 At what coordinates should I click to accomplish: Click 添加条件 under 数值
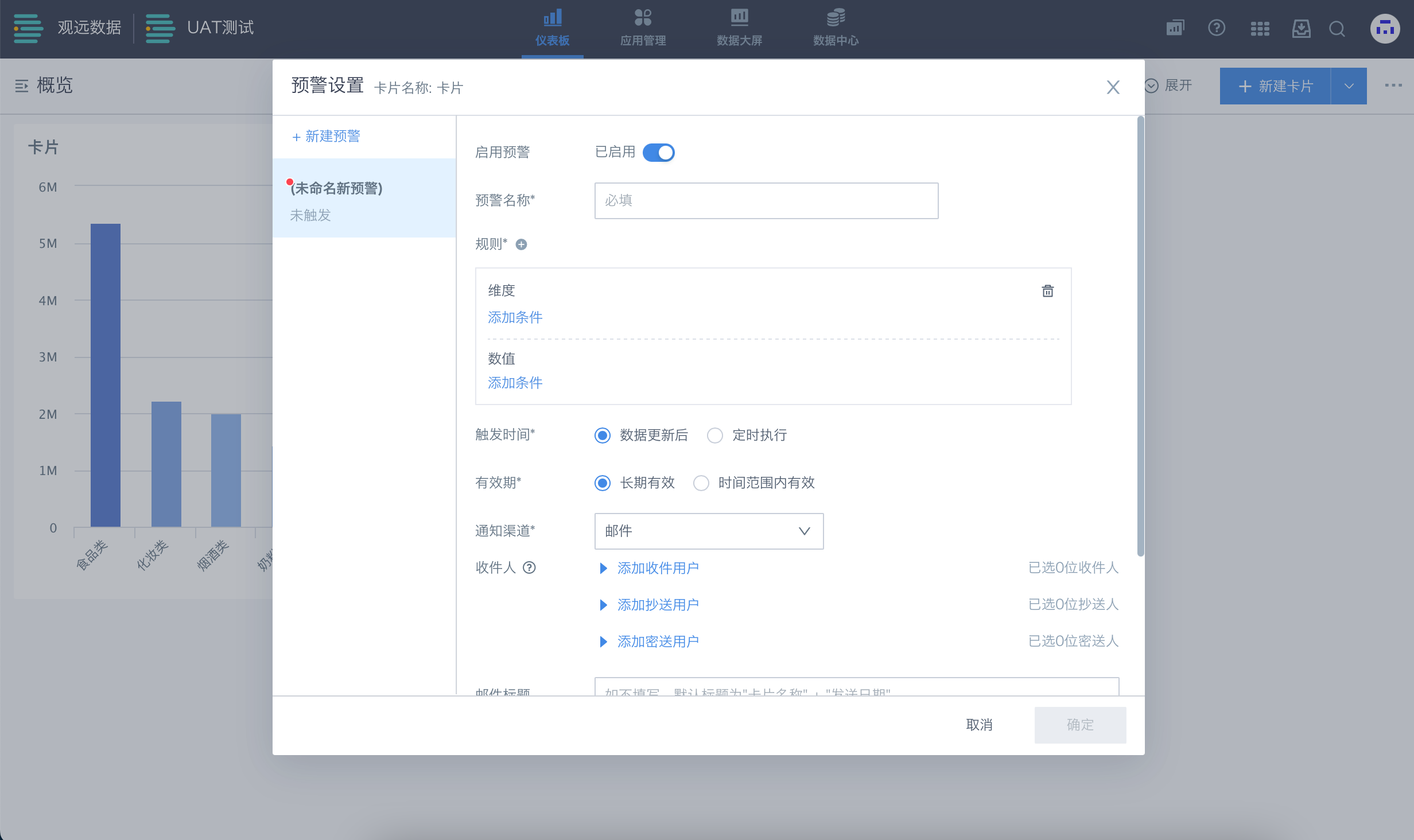click(515, 382)
